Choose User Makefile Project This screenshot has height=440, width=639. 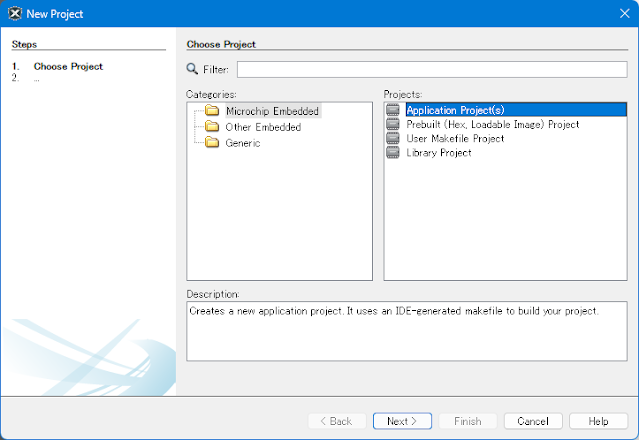(455, 139)
